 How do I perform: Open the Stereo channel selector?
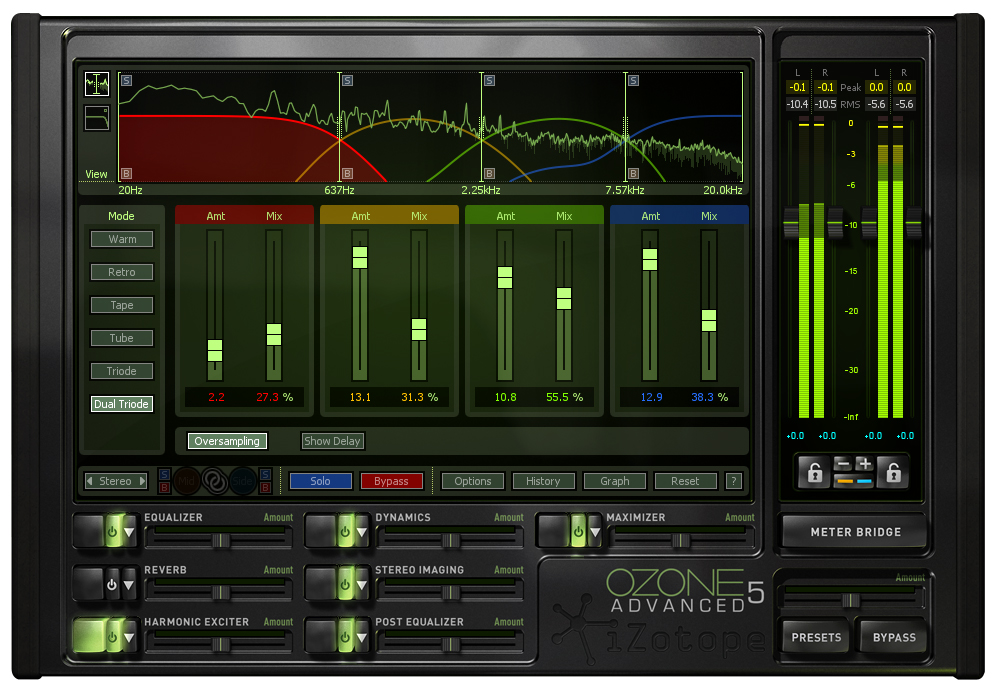[115, 481]
